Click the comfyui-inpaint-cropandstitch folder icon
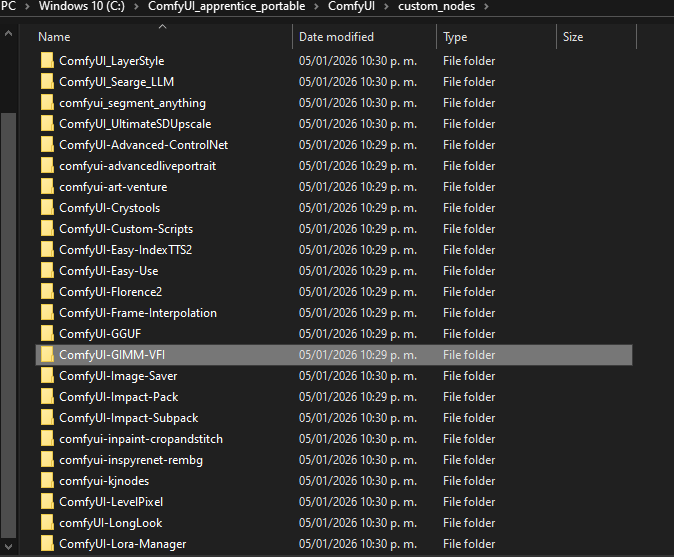Screen dimensions: 674x557 pos(47,439)
